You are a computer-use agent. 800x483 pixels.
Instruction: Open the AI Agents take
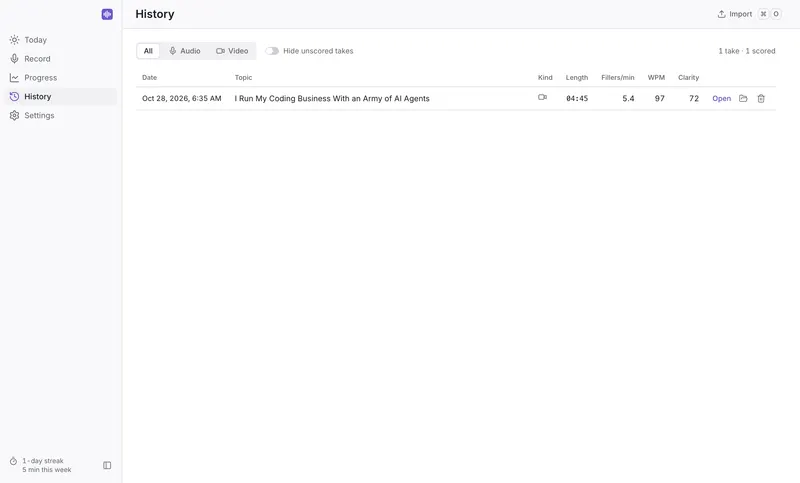tap(721, 98)
